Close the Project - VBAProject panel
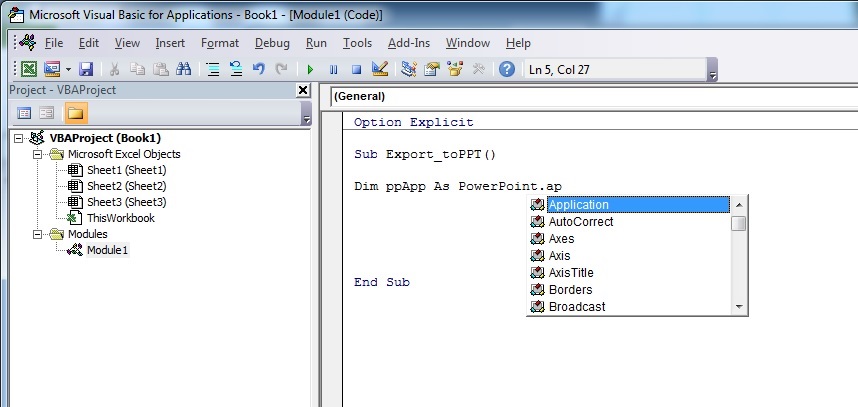 (x=303, y=90)
